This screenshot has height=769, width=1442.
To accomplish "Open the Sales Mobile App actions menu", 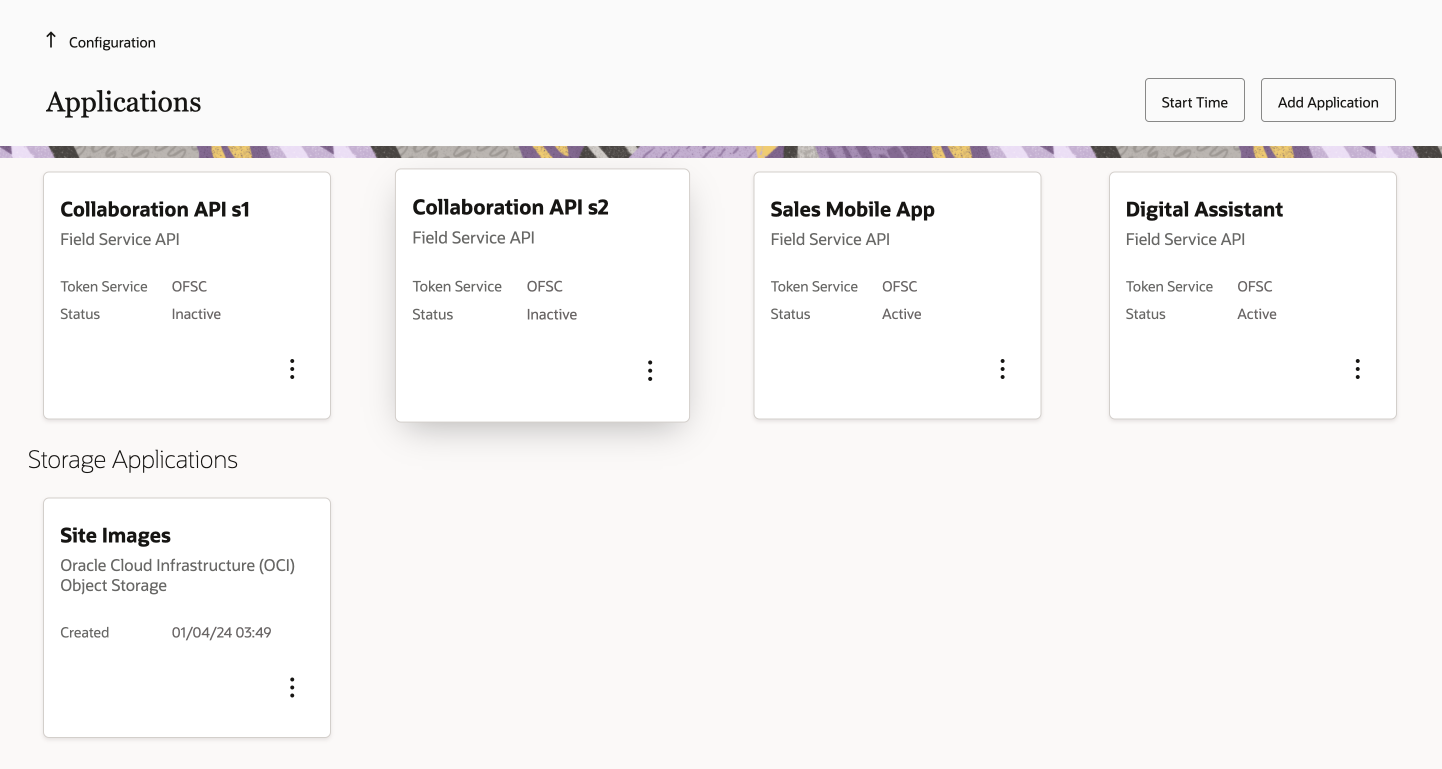I will tap(1002, 369).
